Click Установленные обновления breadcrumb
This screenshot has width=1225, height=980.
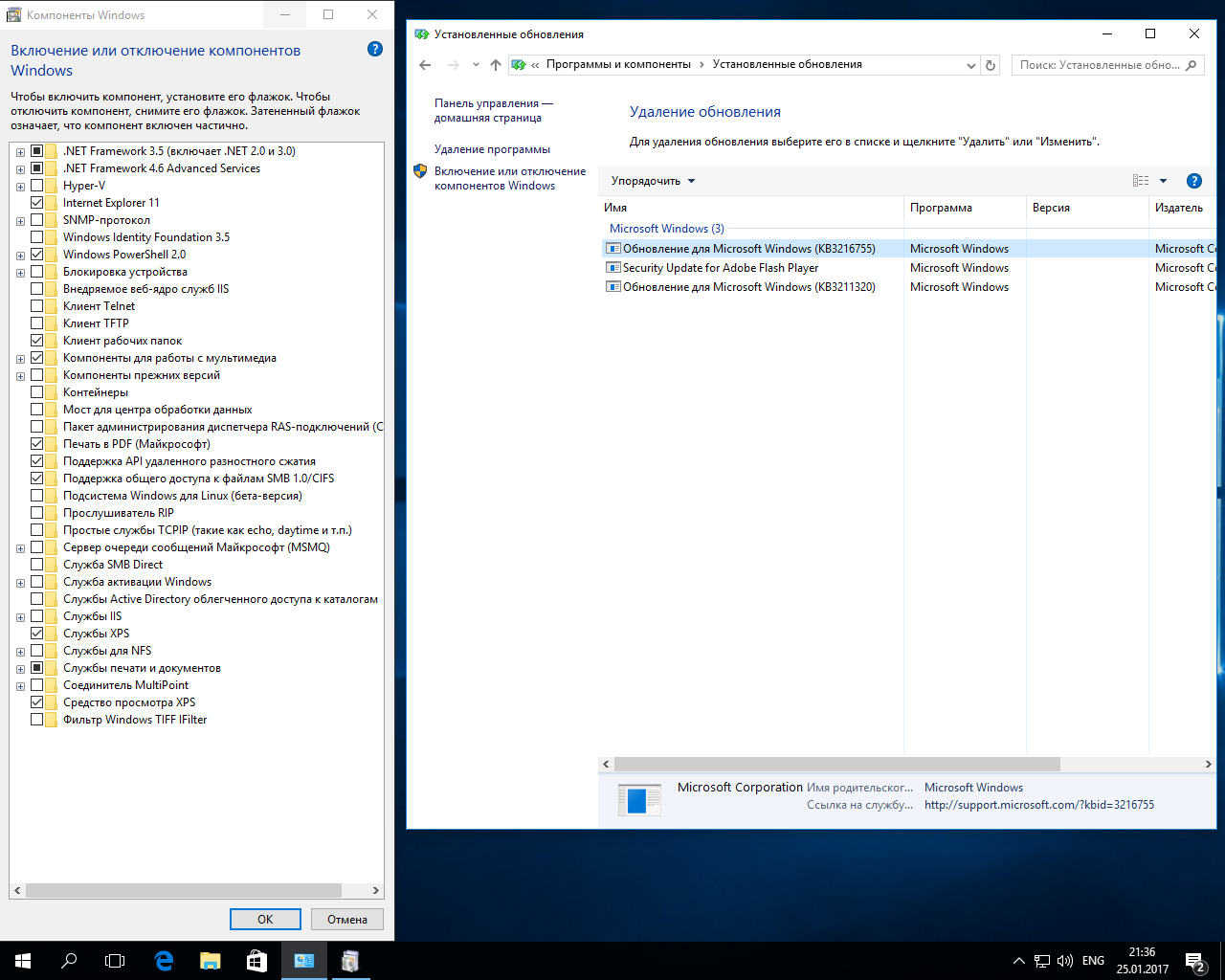787,64
